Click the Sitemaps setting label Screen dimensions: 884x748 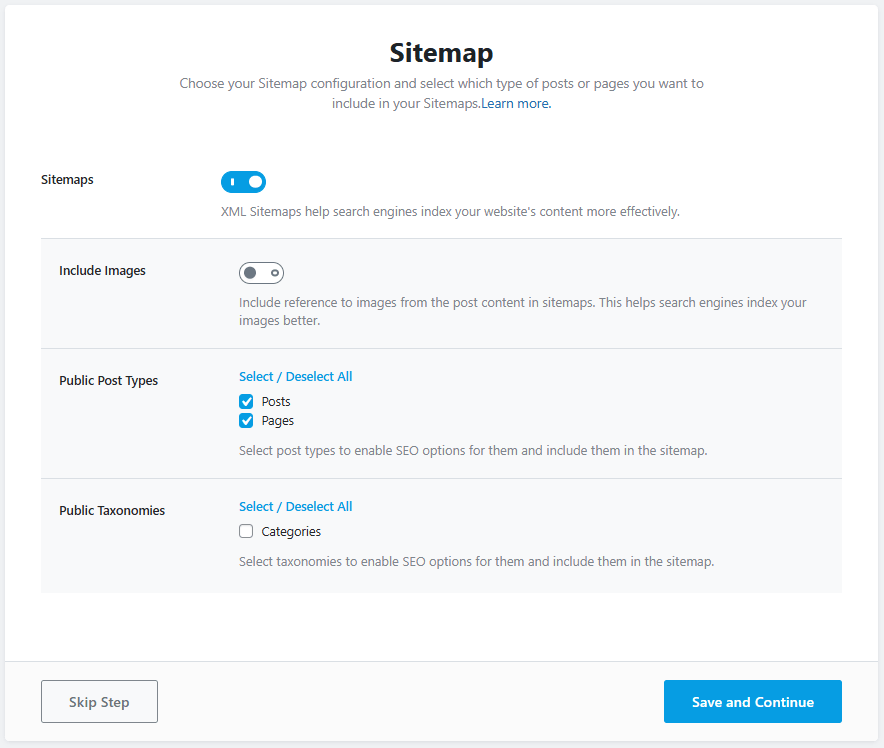tap(67, 180)
